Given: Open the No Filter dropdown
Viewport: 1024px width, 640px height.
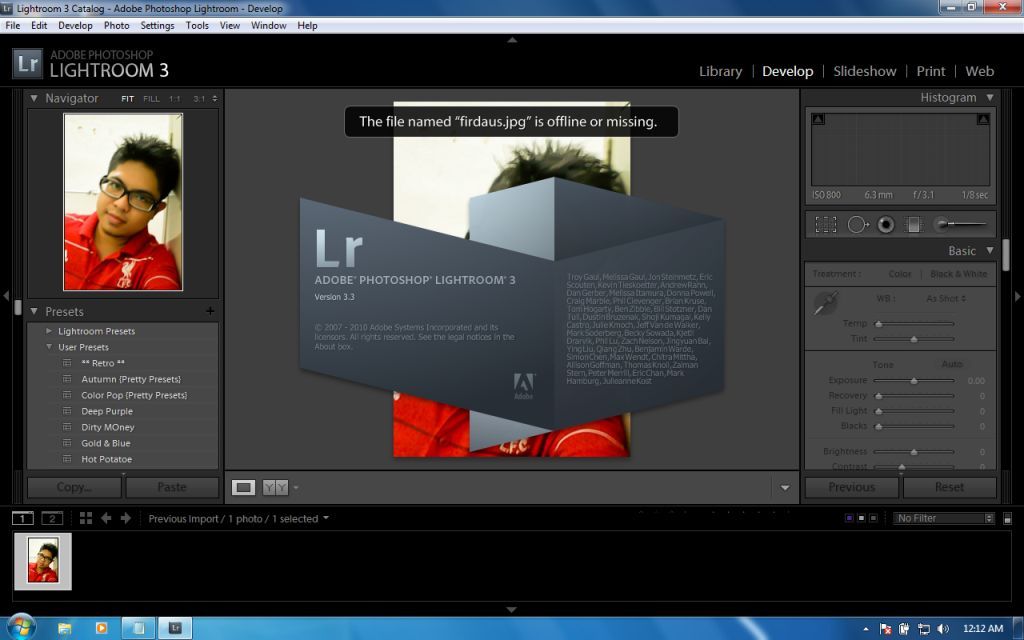Looking at the screenshot, I should pos(938,518).
